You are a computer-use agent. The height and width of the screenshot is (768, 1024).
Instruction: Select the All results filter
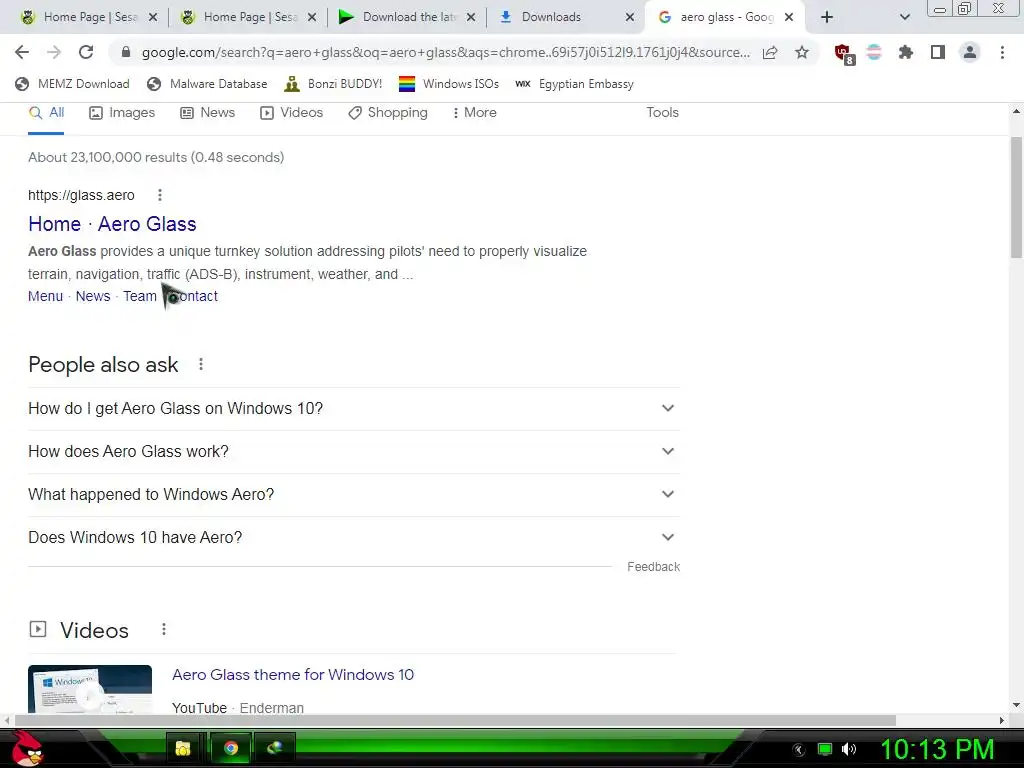click(x=46, y=112)
